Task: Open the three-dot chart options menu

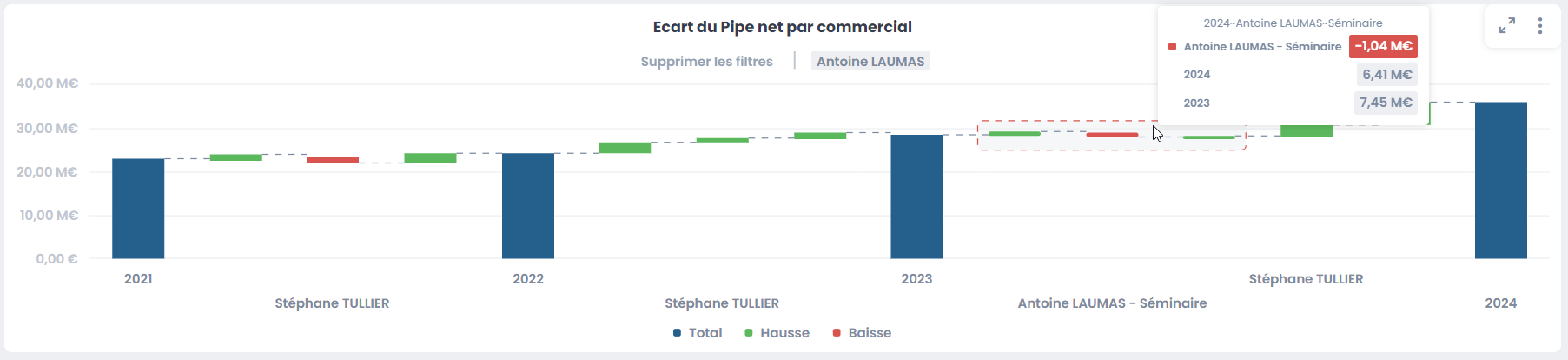Action: [1540, 26]
